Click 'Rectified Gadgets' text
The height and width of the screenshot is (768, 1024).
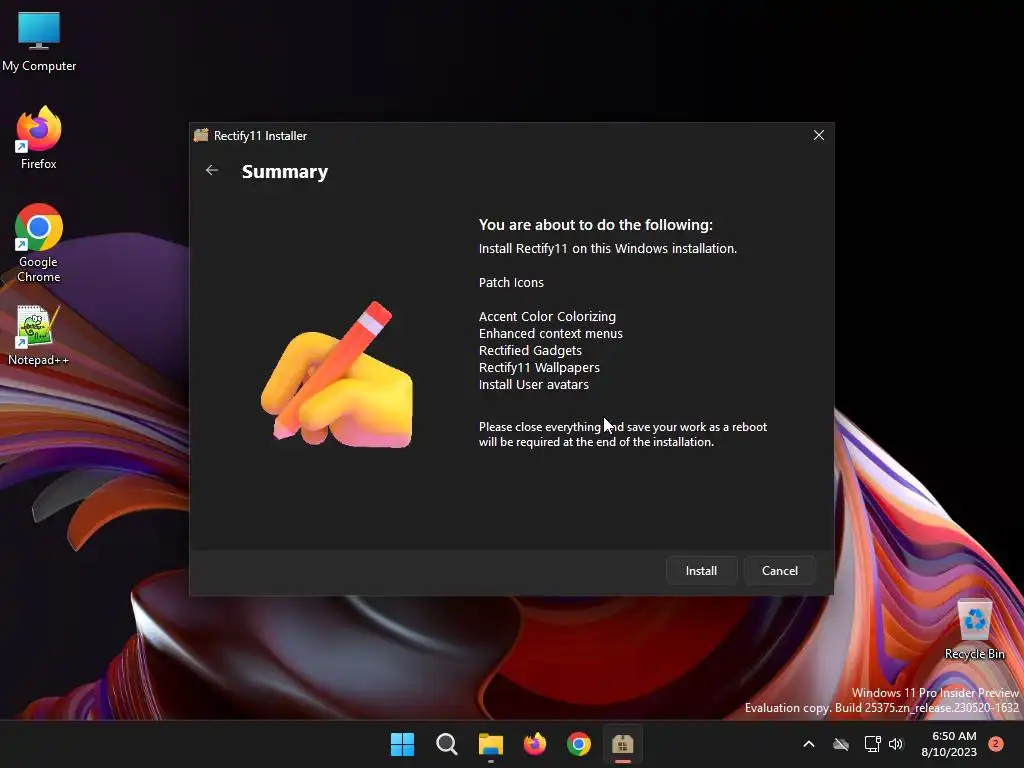[x=530, y=350]
